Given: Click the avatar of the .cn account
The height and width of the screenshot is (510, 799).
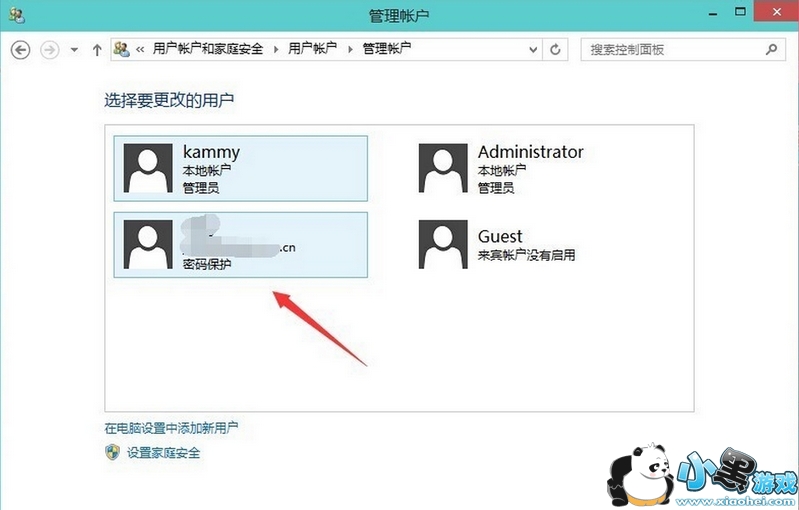Looking at the screenshot, I should pos(148,245).
